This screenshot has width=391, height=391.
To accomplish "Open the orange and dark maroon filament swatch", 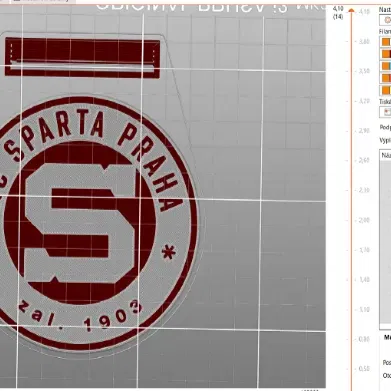I will point(386,54).
